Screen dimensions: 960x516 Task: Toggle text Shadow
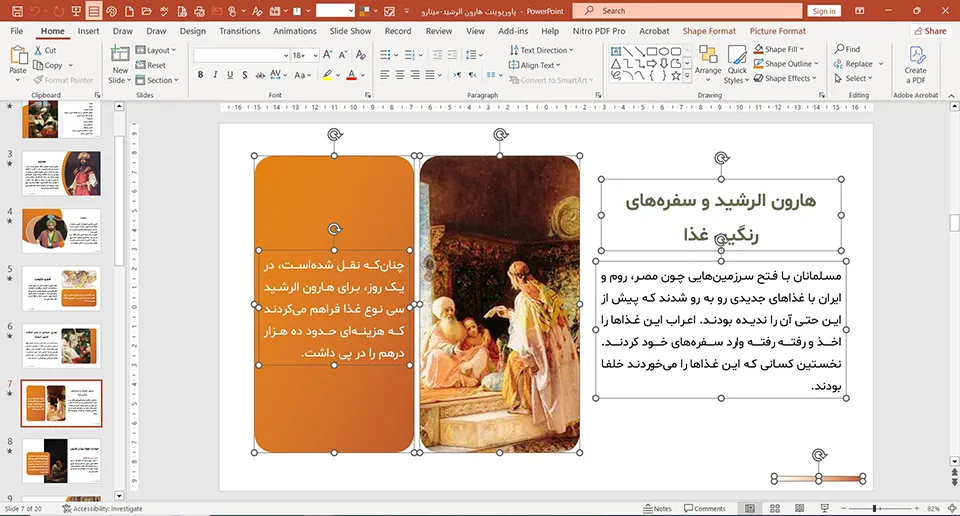pyautogui.click(x=244, y=75)
